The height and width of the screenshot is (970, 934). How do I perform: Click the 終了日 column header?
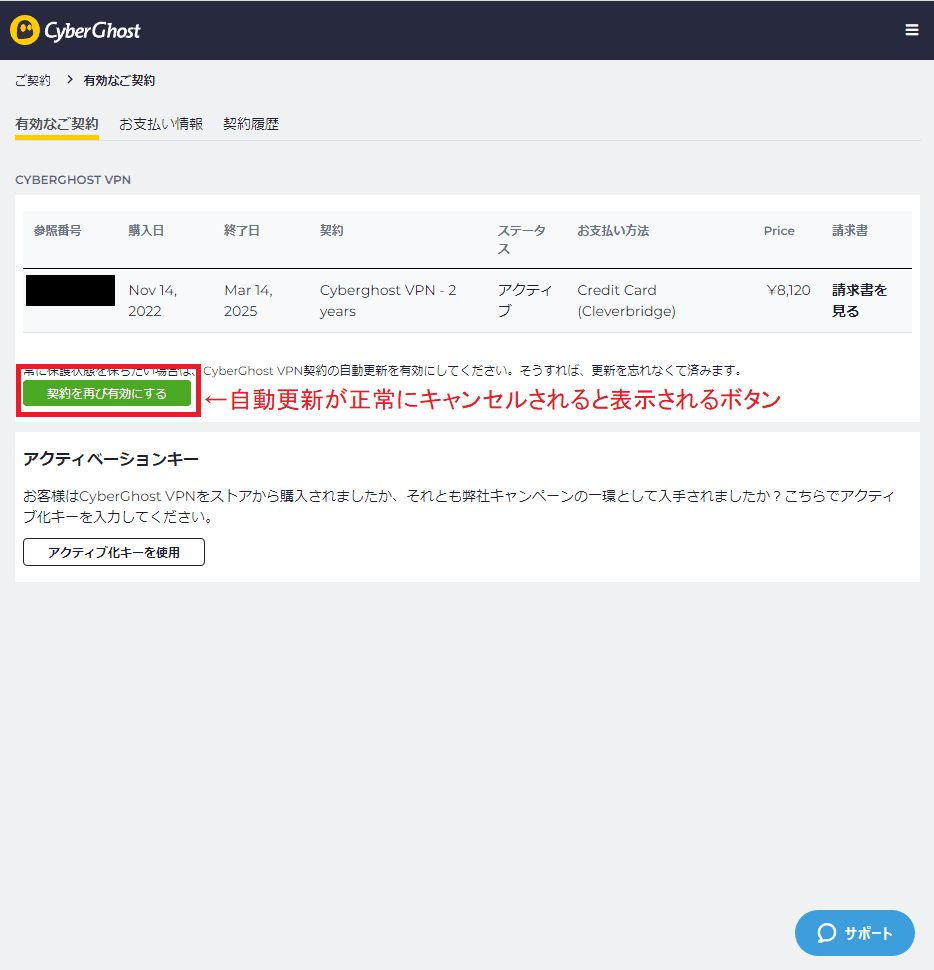pos(242,231)
